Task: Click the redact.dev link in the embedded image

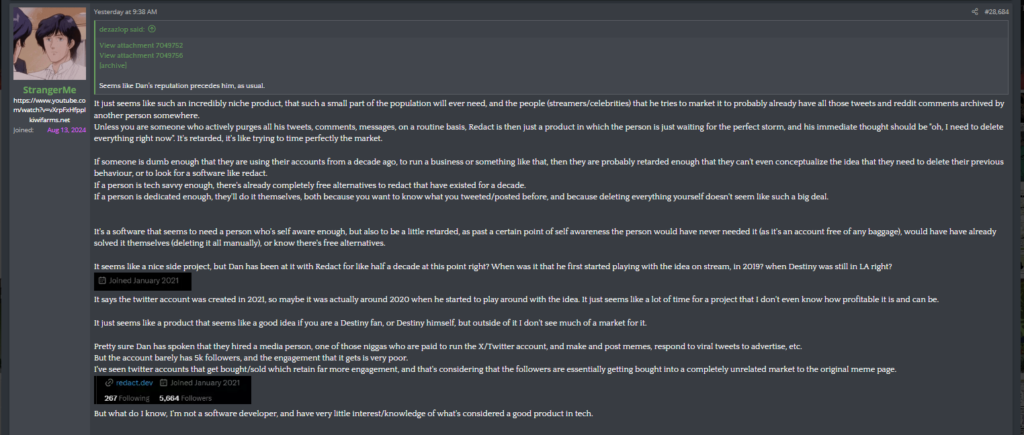Action: coord(134,383)
